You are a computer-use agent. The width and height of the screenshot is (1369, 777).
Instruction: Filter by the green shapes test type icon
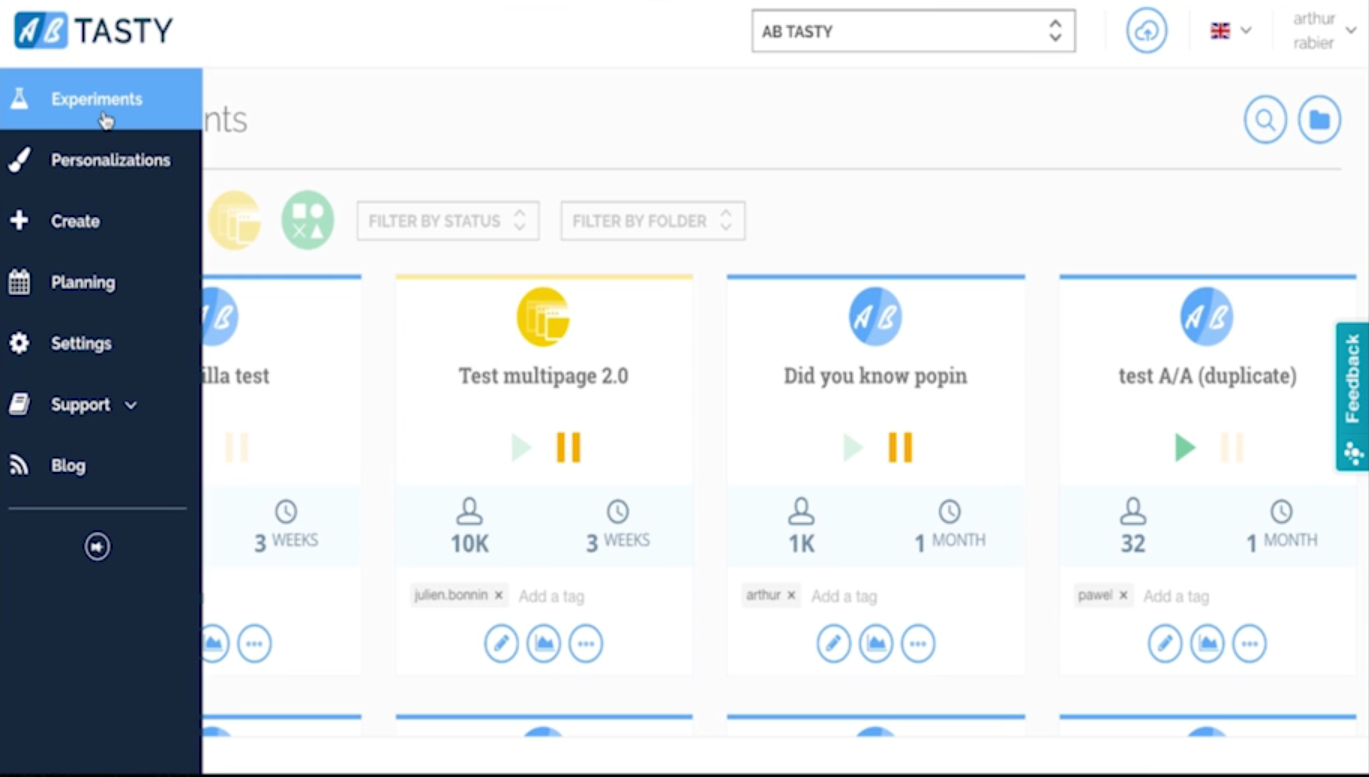click(x=307, y=220)
